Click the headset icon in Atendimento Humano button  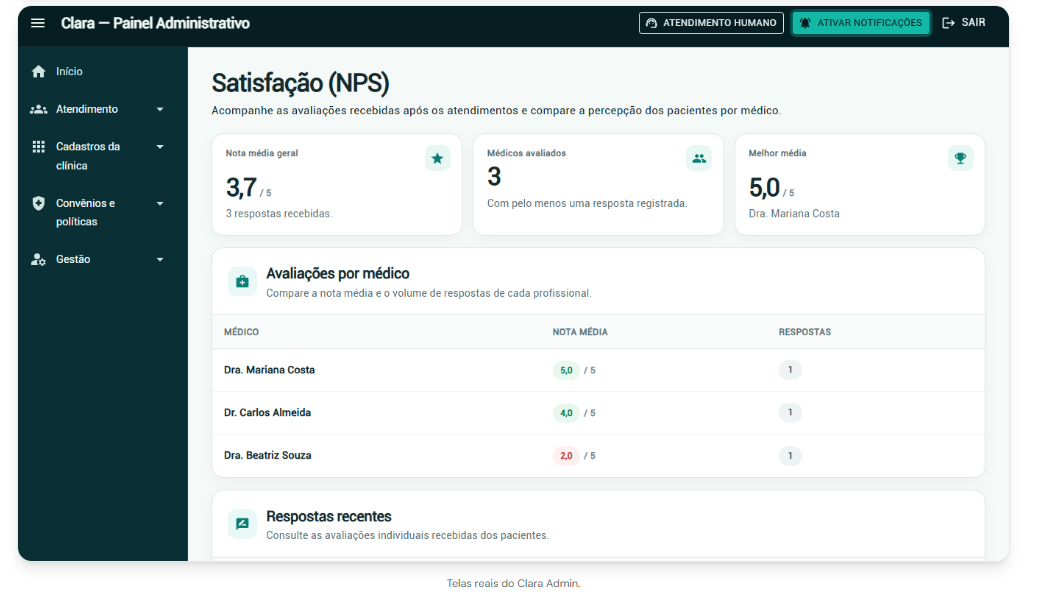[651, 23]
